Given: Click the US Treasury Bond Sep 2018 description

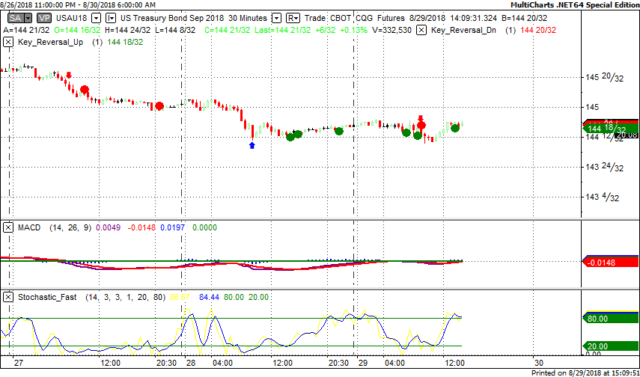Looking at the screenshot, I should click(172, 18).
